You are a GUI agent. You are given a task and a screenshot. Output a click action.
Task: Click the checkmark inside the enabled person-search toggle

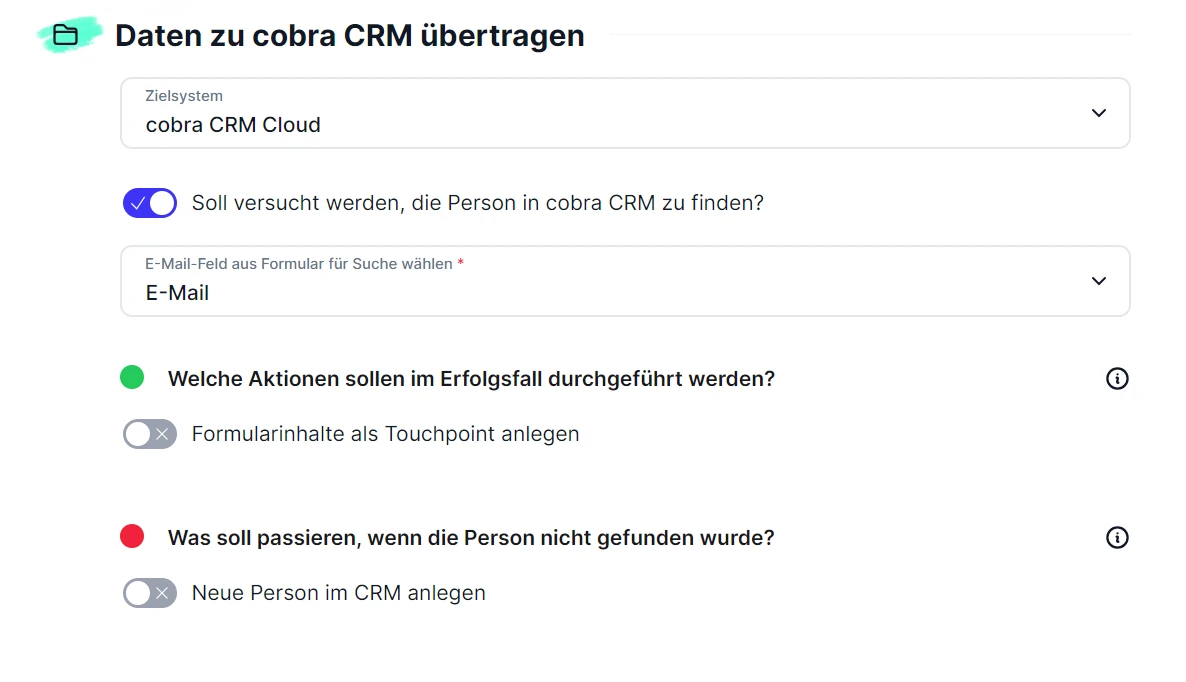(x=139, y=202)
